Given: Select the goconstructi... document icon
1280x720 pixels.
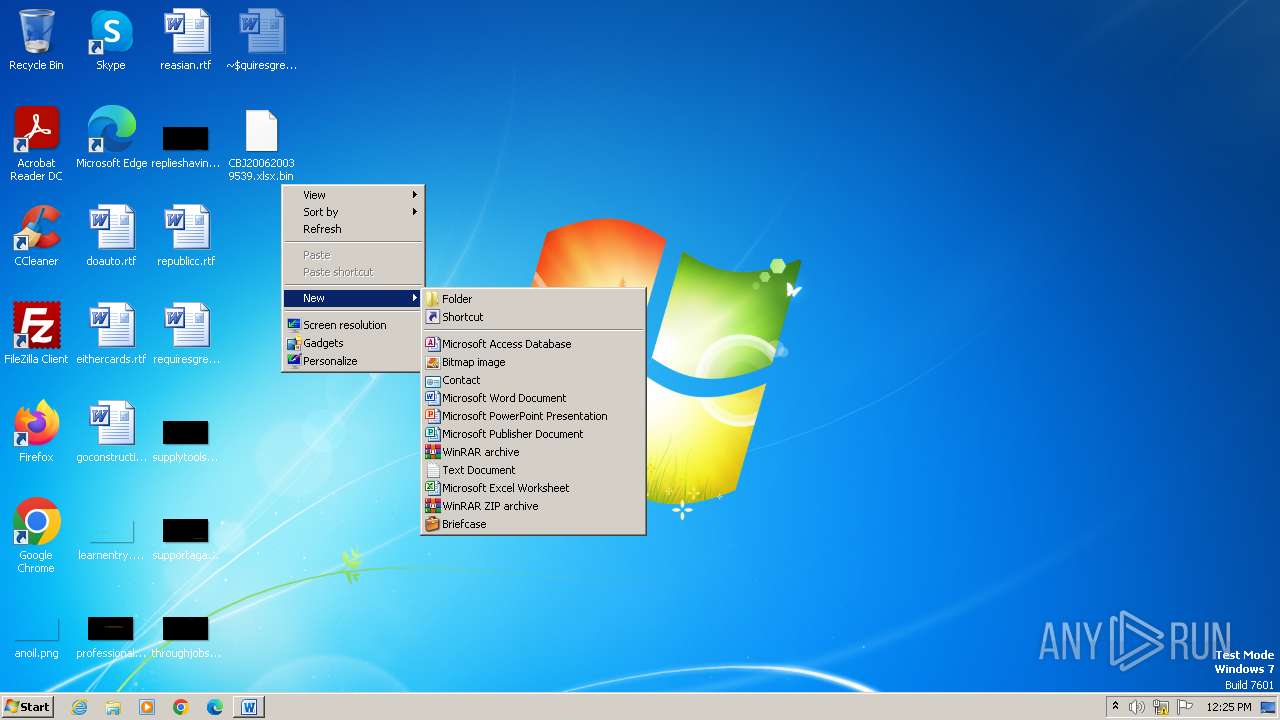Looking at the screenshot, I should 111,432.
